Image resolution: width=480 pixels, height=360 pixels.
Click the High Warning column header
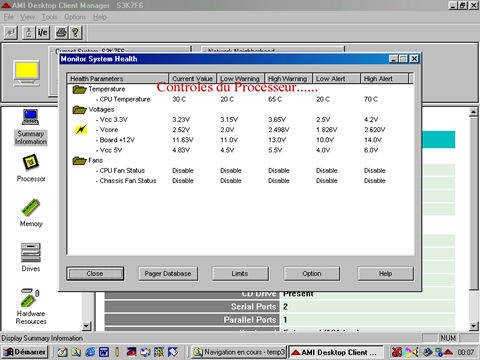(x=288, y=79)
